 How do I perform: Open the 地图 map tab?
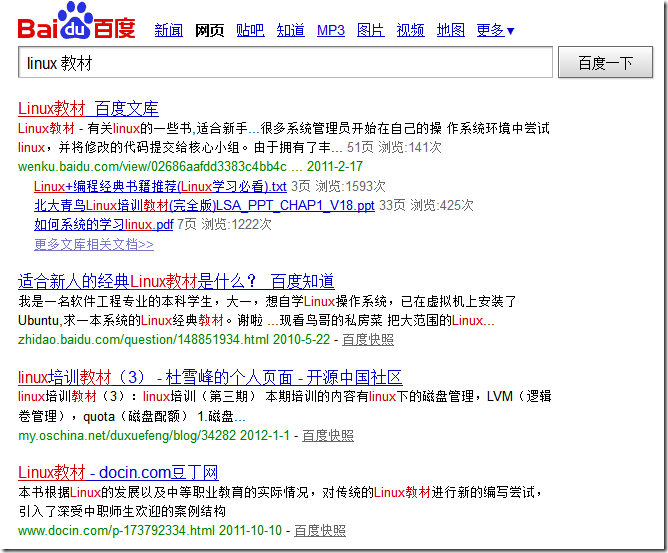click(451, 30)
